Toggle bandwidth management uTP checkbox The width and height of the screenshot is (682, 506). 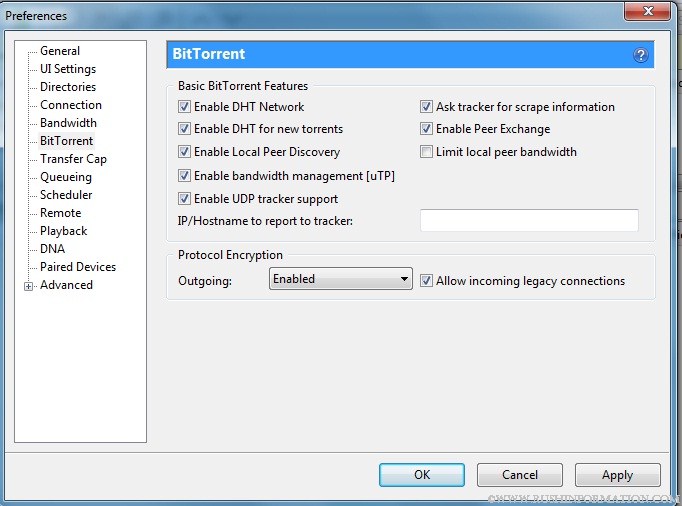tap(184, 176)
